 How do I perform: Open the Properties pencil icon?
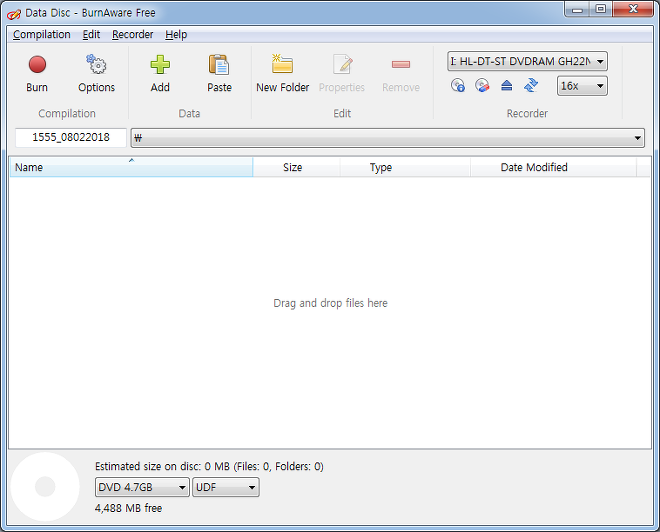(342, 73)
